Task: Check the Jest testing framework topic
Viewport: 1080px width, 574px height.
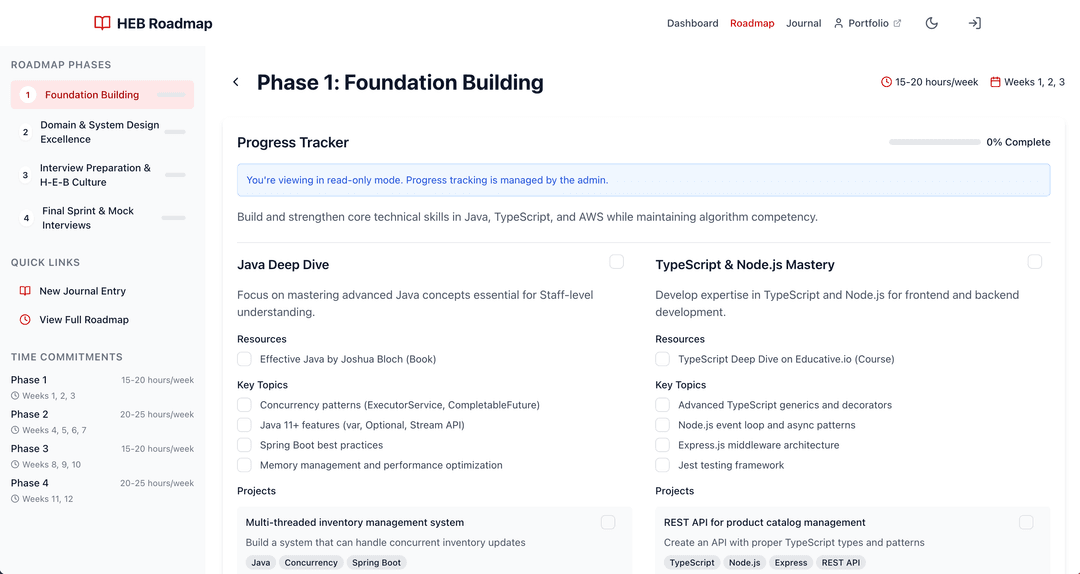Action: pyautogui.click(x=662, y=465)
